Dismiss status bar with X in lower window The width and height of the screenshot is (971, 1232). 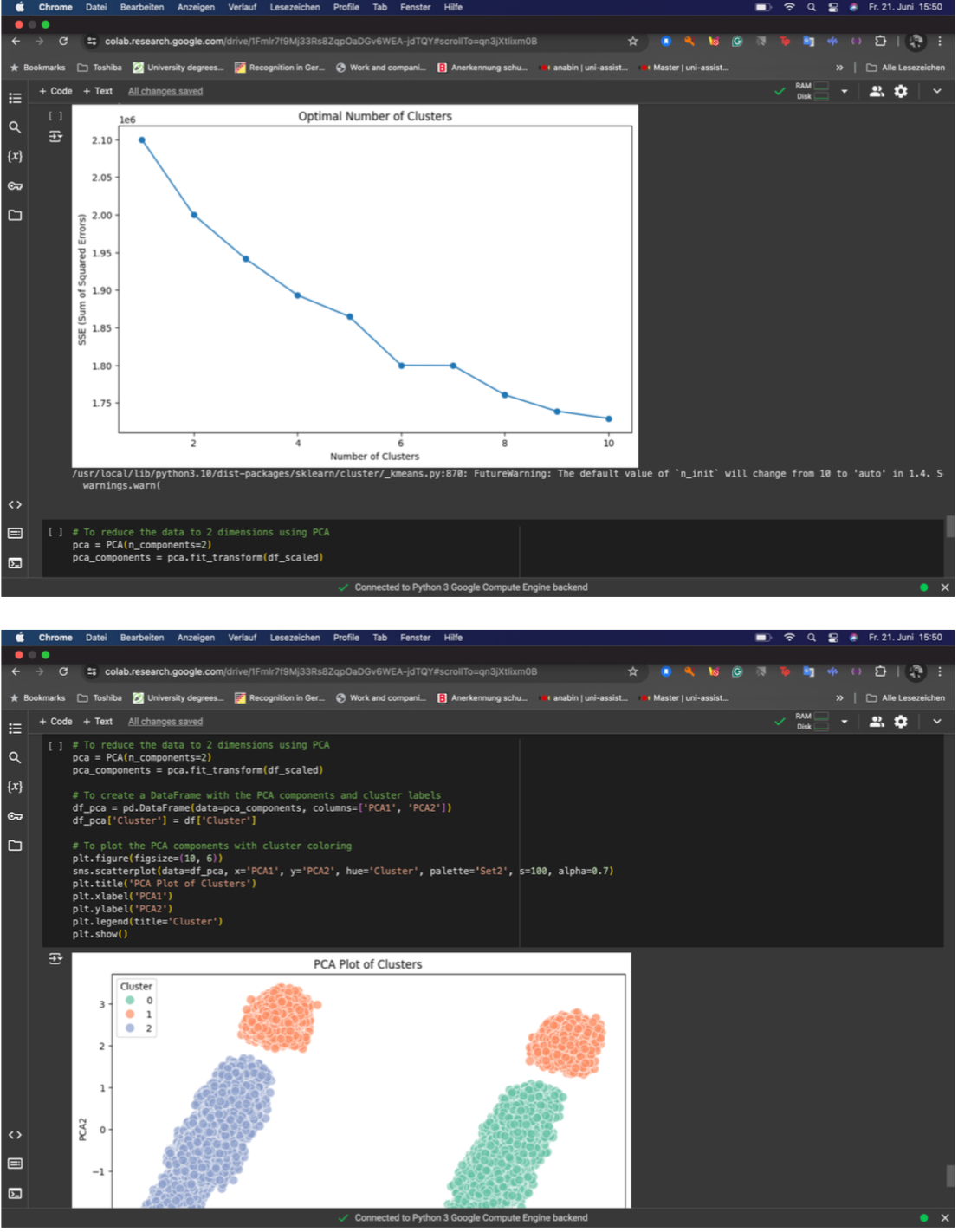(x=945, y=1218)
